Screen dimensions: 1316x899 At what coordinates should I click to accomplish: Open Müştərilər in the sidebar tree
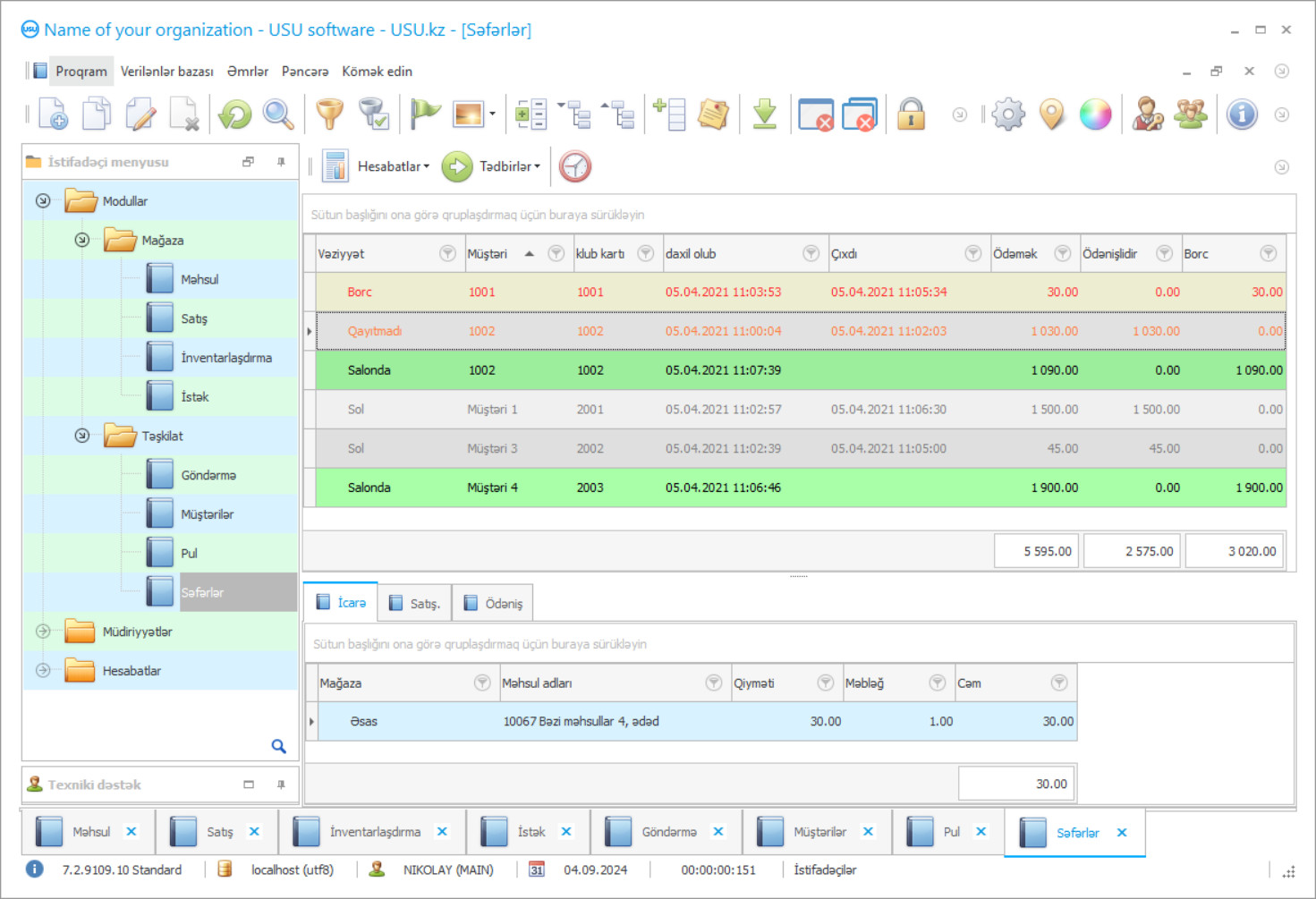click(x=207, y=514)
